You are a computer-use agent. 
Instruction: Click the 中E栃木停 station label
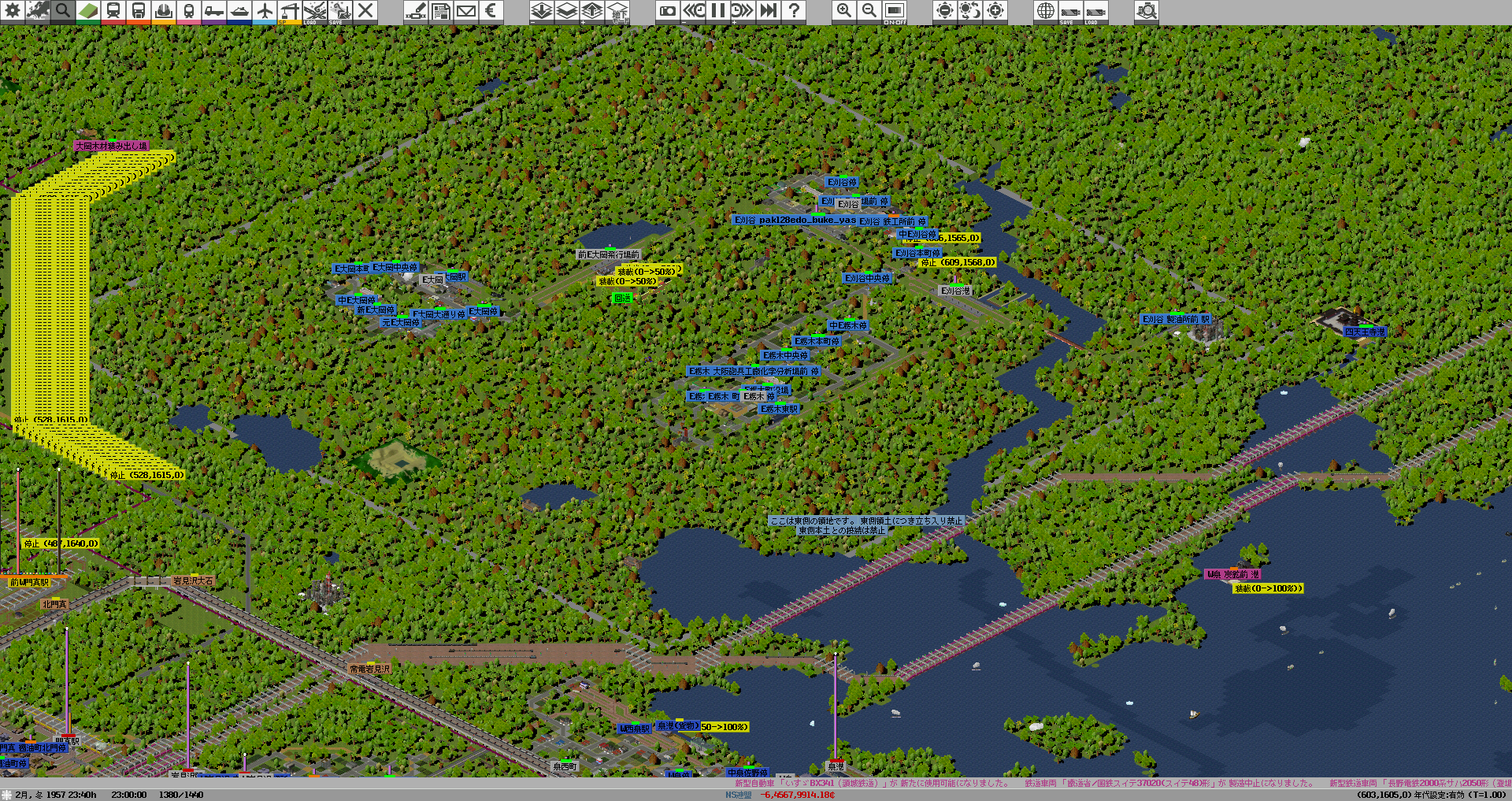[x=847, y=325]
